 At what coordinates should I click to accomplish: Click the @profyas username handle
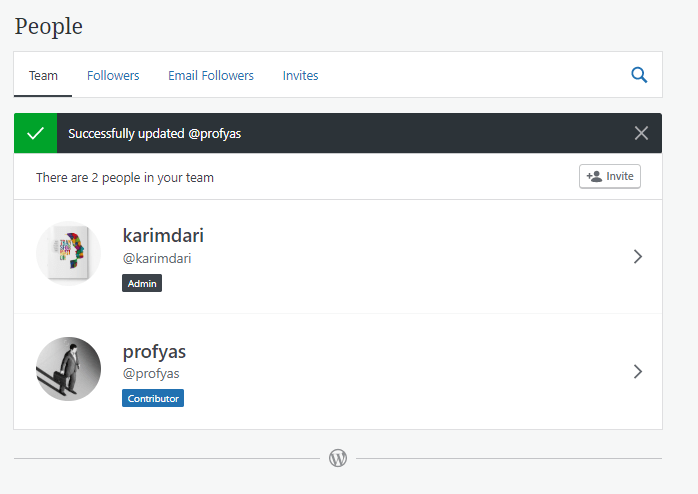pos(151,373)
